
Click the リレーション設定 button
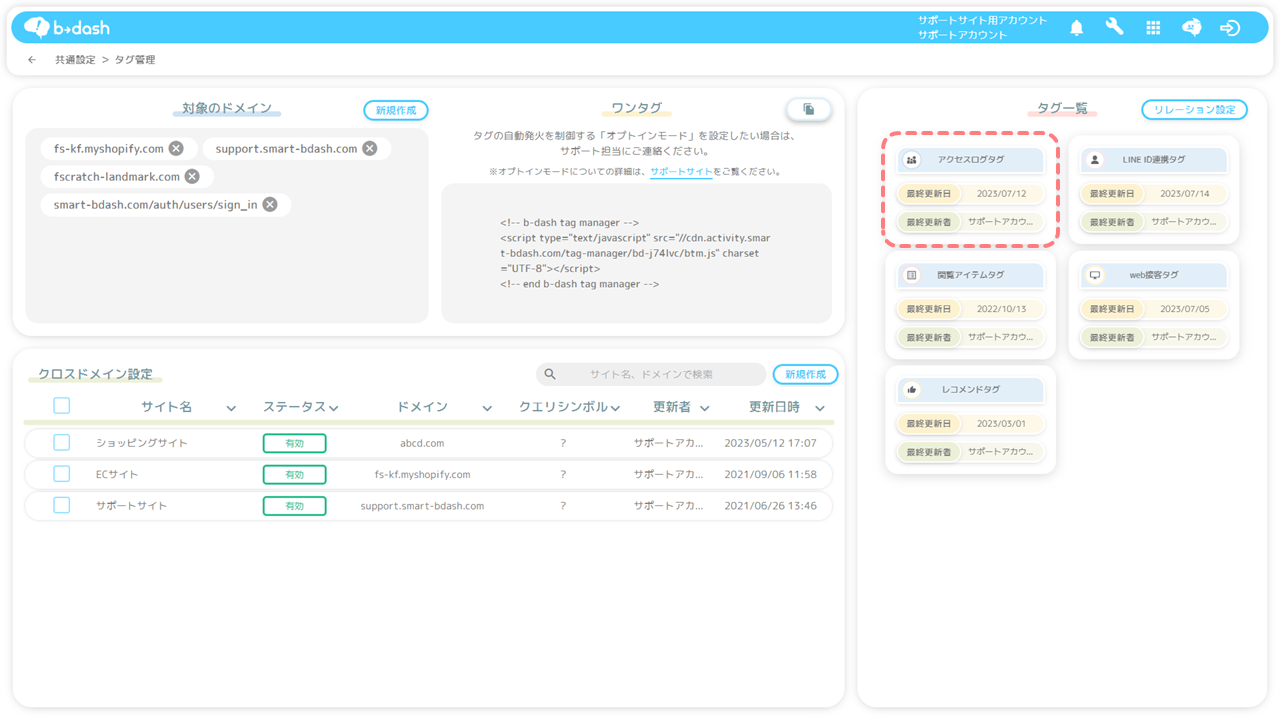tap(1194, 110)
